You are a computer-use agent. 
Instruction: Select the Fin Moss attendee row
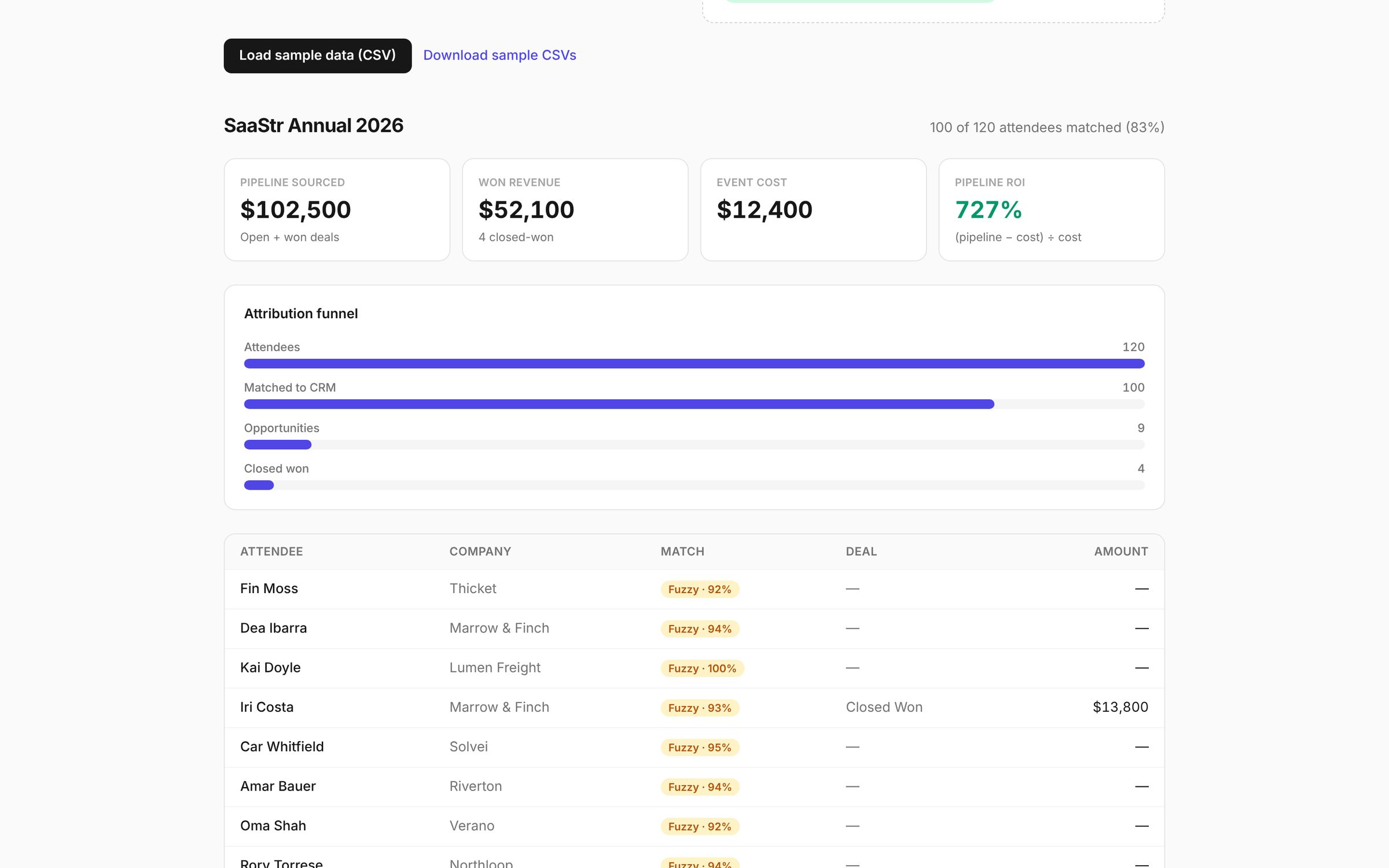point(694,589)
